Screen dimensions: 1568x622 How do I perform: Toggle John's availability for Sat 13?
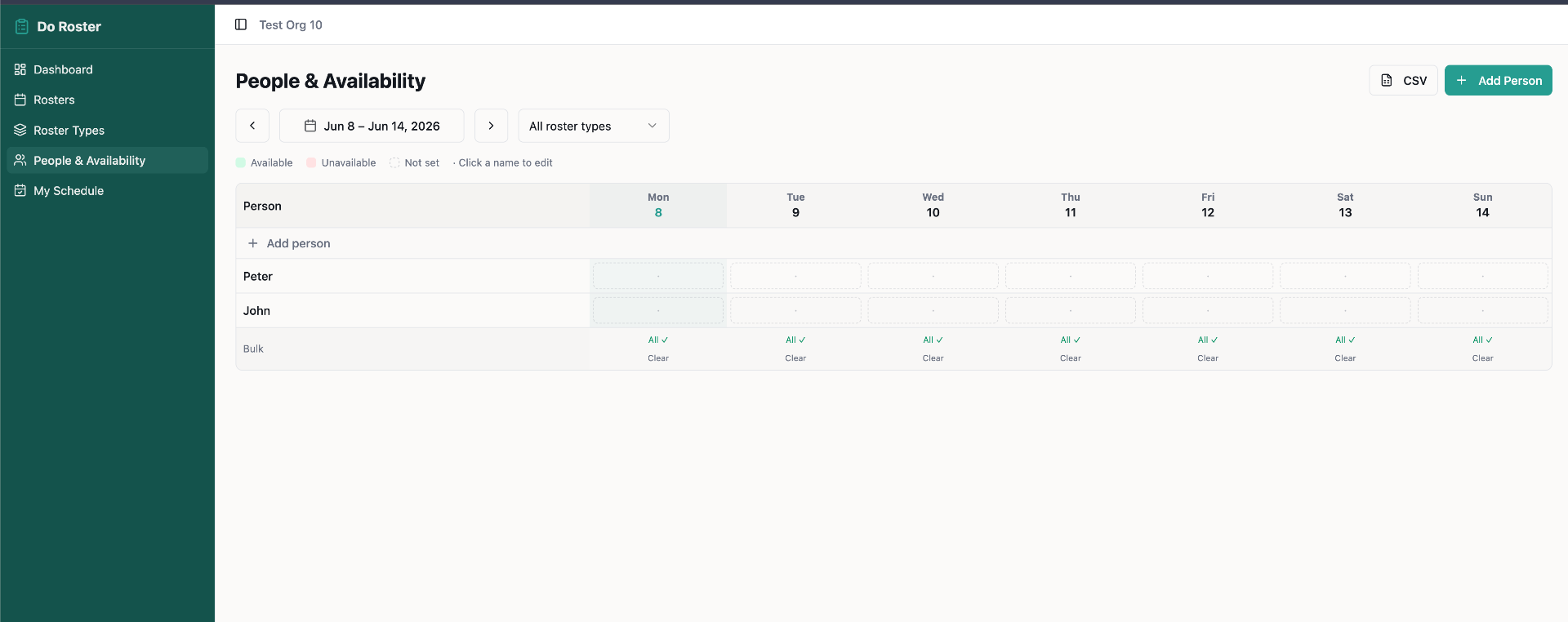(x=1345, y=310)
